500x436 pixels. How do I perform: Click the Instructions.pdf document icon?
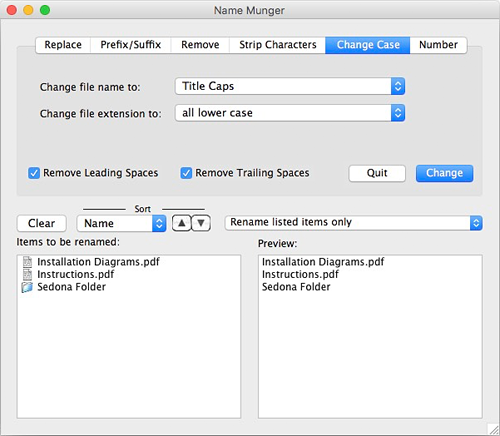tap(27, 275)
